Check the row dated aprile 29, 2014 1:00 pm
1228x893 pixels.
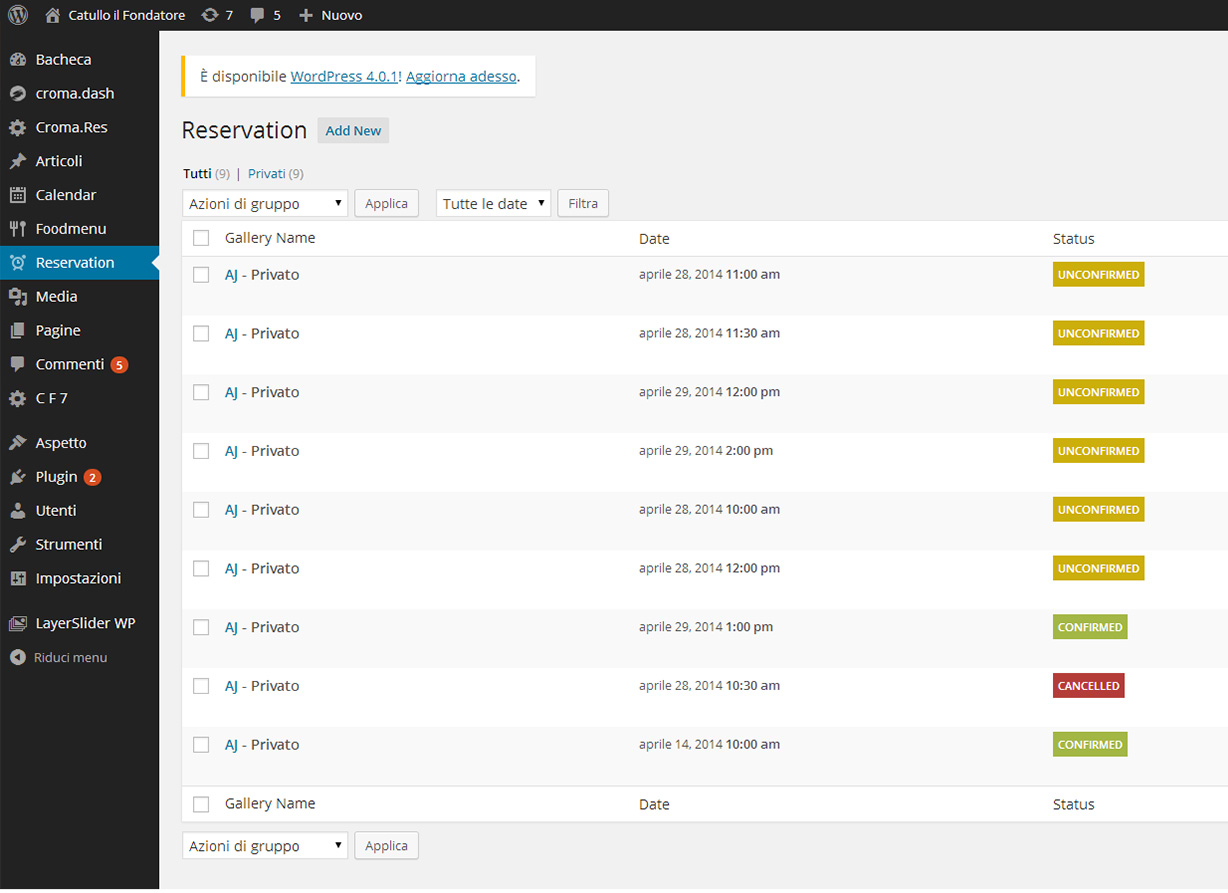point(201,627)
